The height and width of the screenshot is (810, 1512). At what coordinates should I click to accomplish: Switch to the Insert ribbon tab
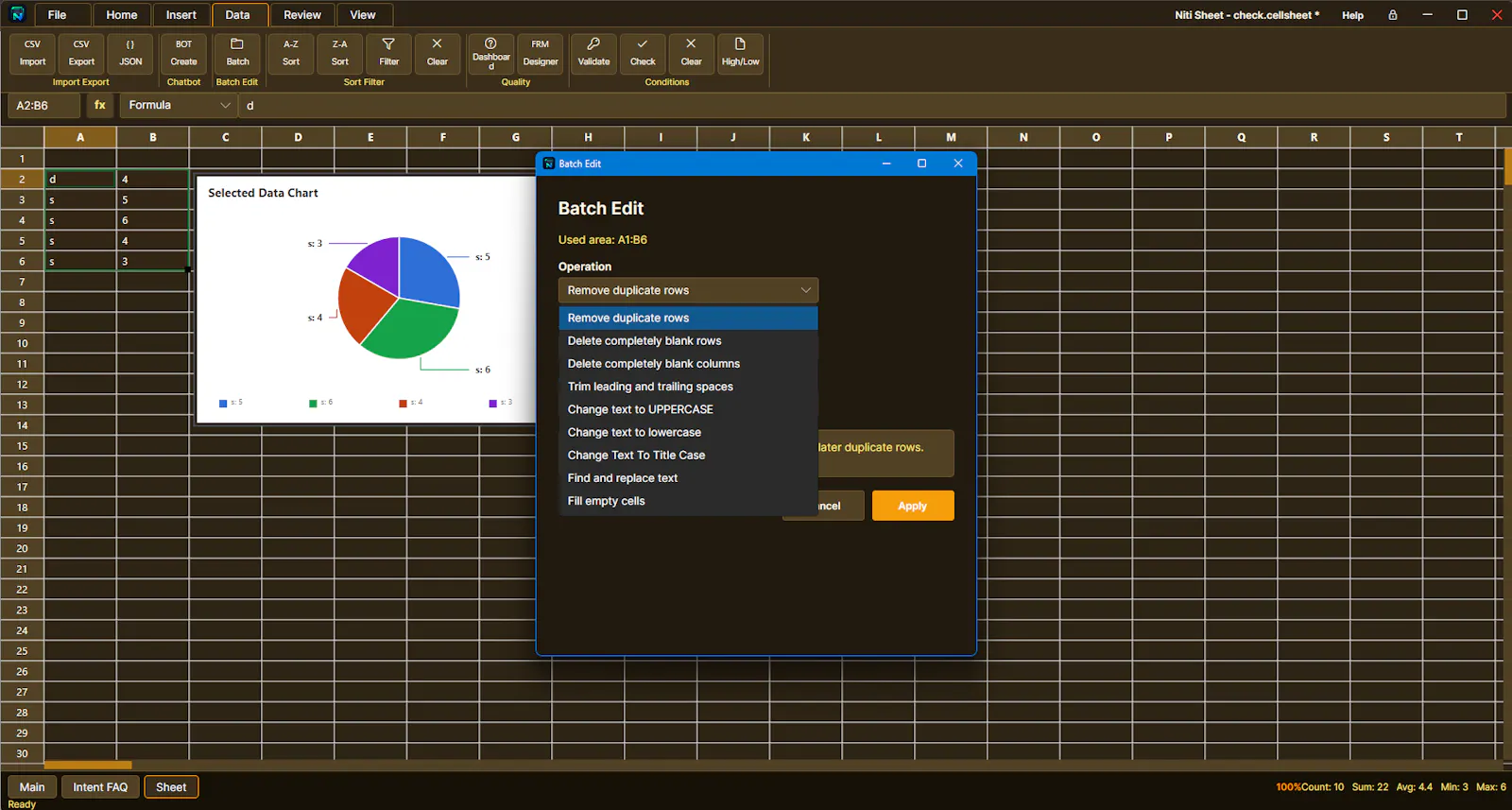pyautogui.click(x=181, y=15)
